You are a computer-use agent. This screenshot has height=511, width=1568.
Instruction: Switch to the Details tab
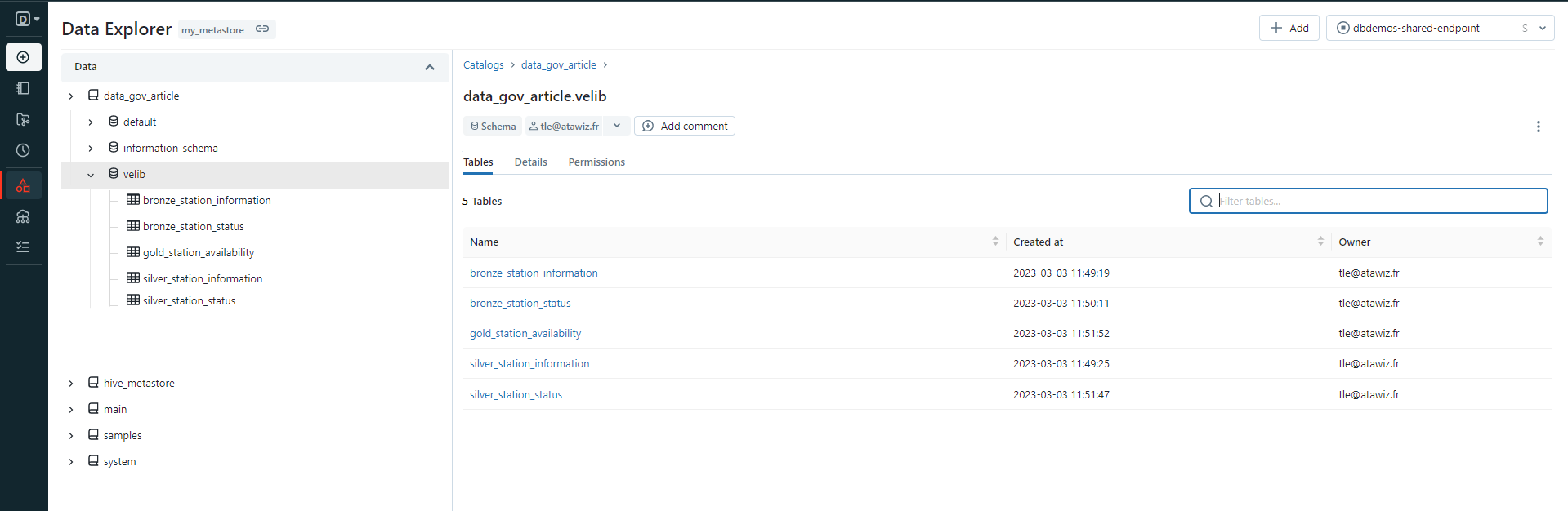click(x=530, y=162)
